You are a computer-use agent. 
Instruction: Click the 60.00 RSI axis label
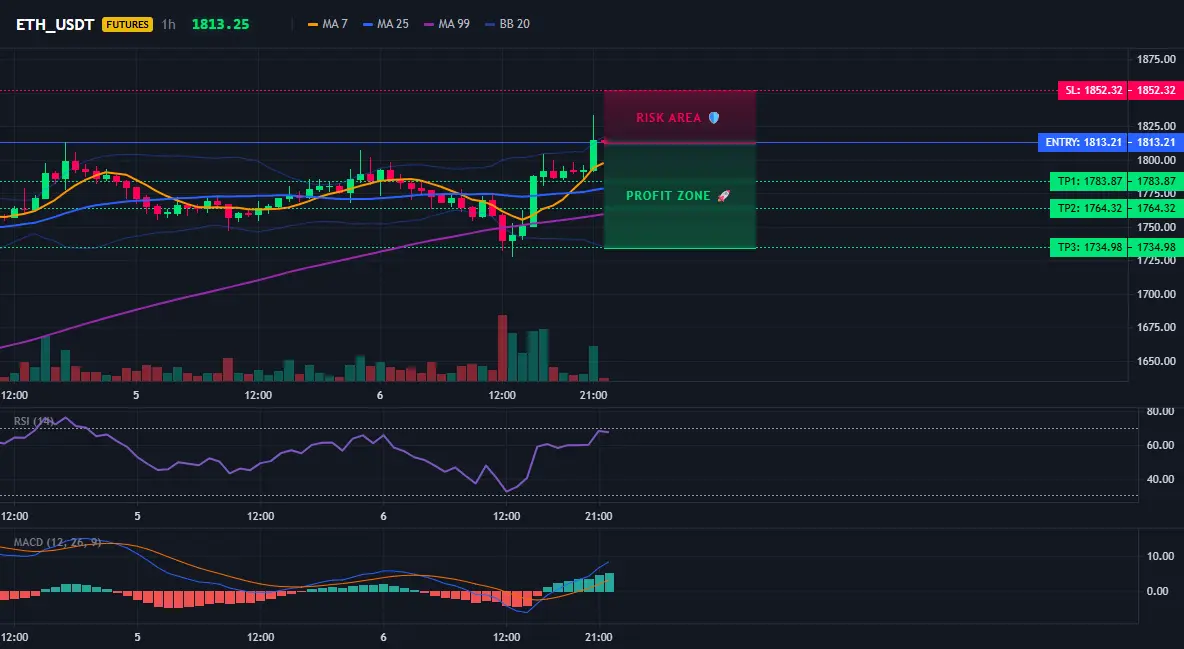point(1161,445)
